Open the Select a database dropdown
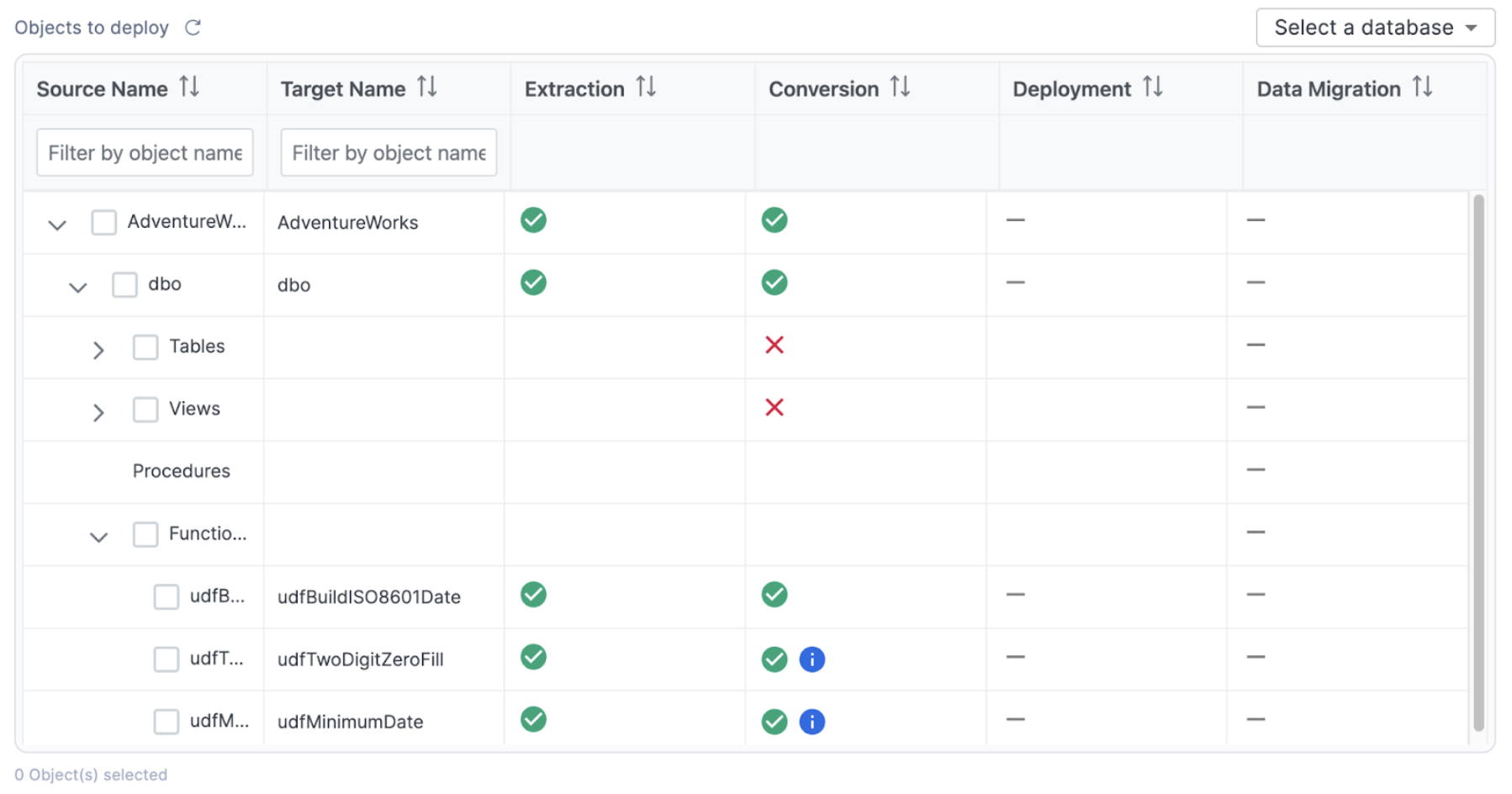Image resolution: width=1512 pixels, height=794 pixels. pyautogui.click(x=1374, y=27)
